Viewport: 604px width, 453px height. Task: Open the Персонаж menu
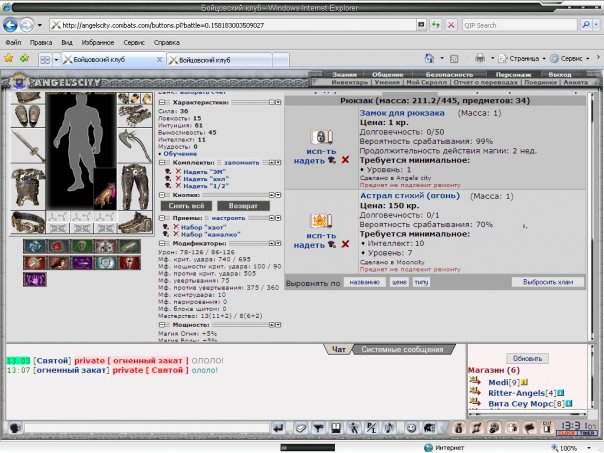(513, 74)
